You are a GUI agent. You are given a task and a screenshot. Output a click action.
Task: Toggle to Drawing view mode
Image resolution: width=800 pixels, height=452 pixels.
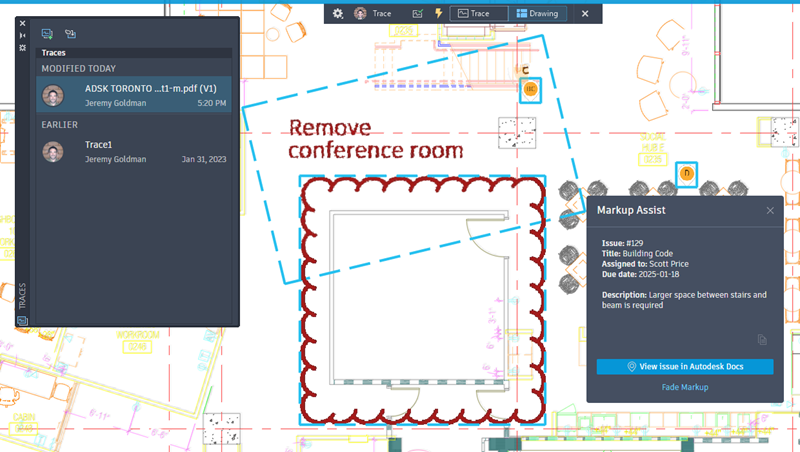tap(537, 14)
